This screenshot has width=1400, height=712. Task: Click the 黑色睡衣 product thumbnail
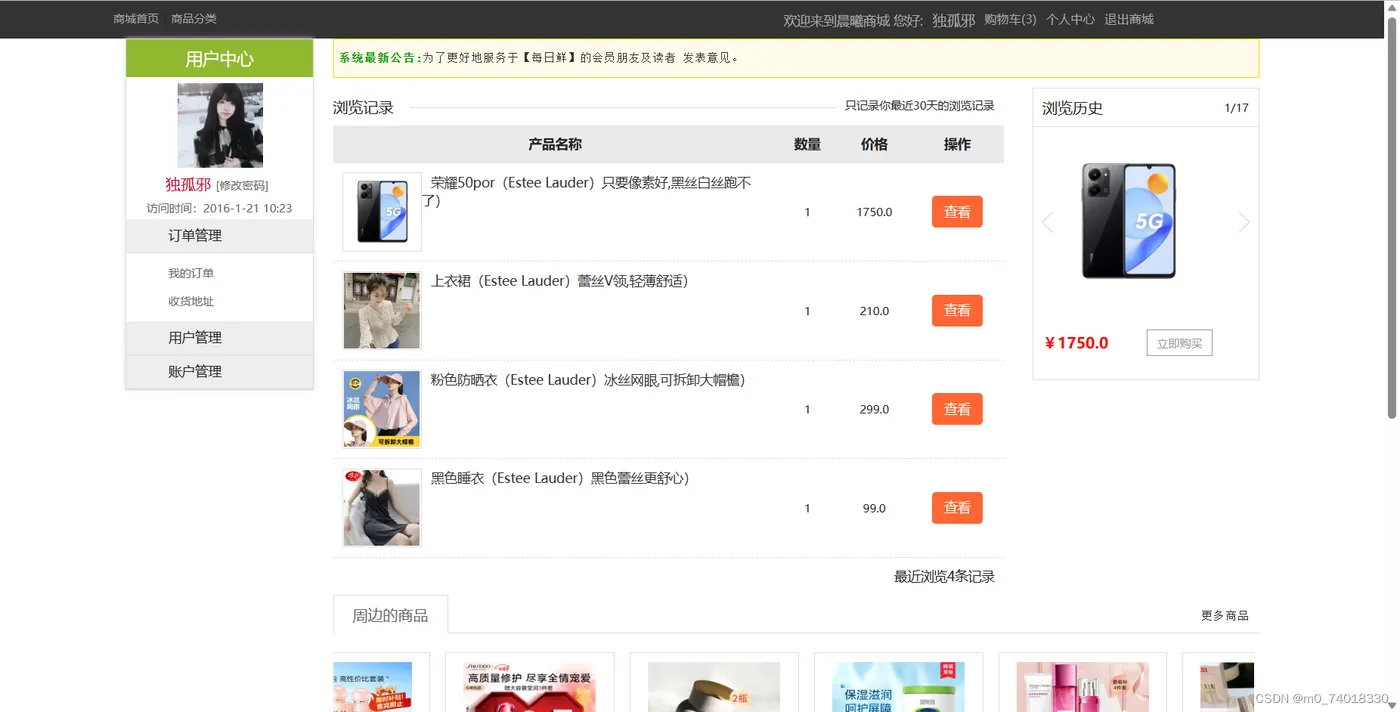click(x=382, y=508)
